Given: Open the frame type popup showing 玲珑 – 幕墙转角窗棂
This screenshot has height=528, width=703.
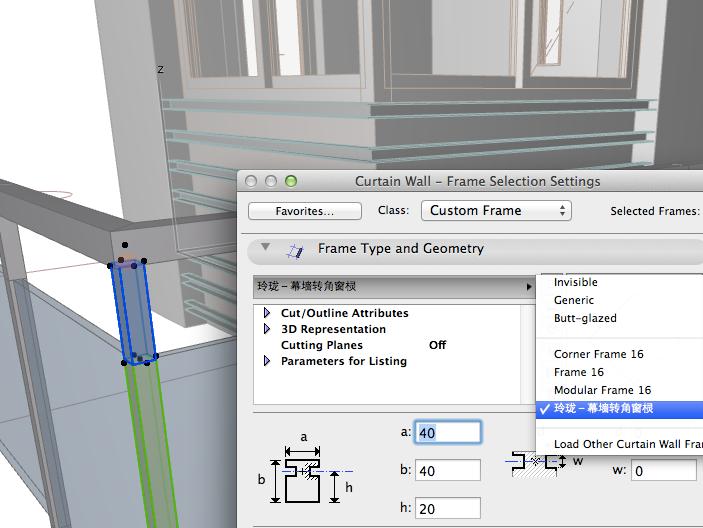Looking at the screenshot, I should tap(395, 286).
